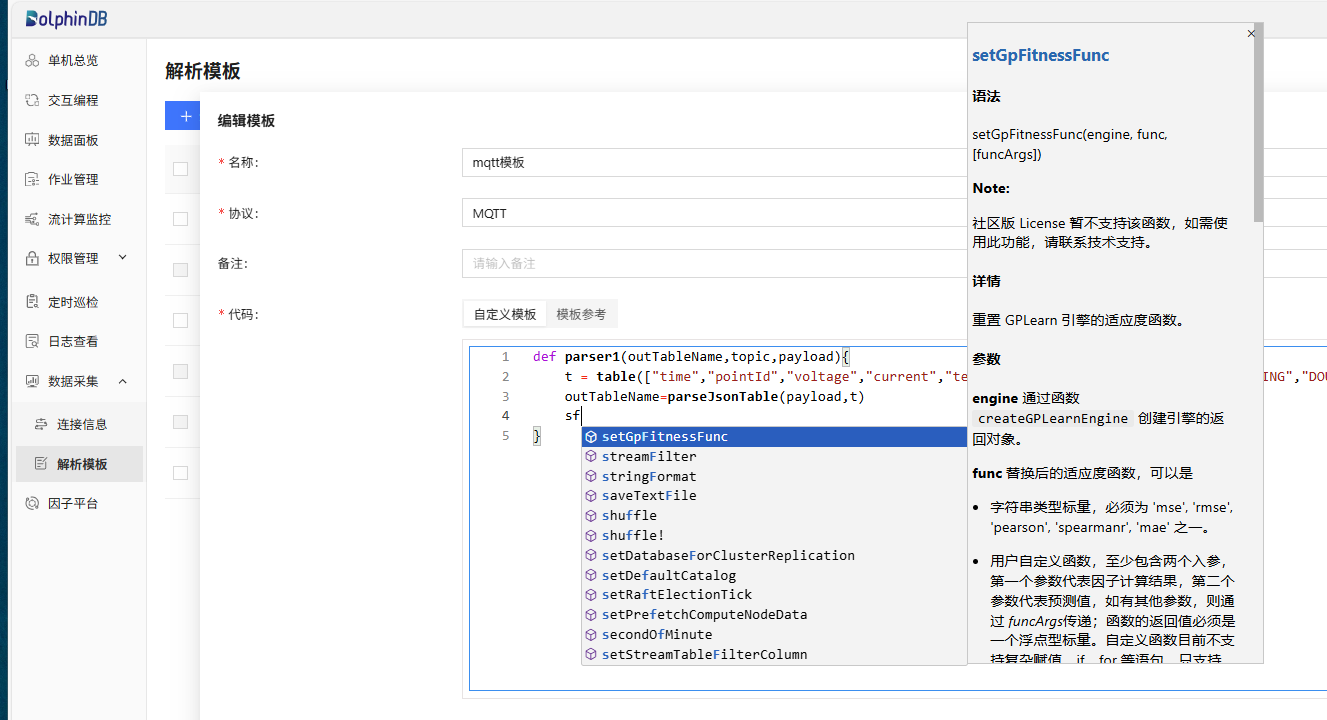
Task: Click the documentation panel scrollbar thumb
Action: (x=1258, y=122)
